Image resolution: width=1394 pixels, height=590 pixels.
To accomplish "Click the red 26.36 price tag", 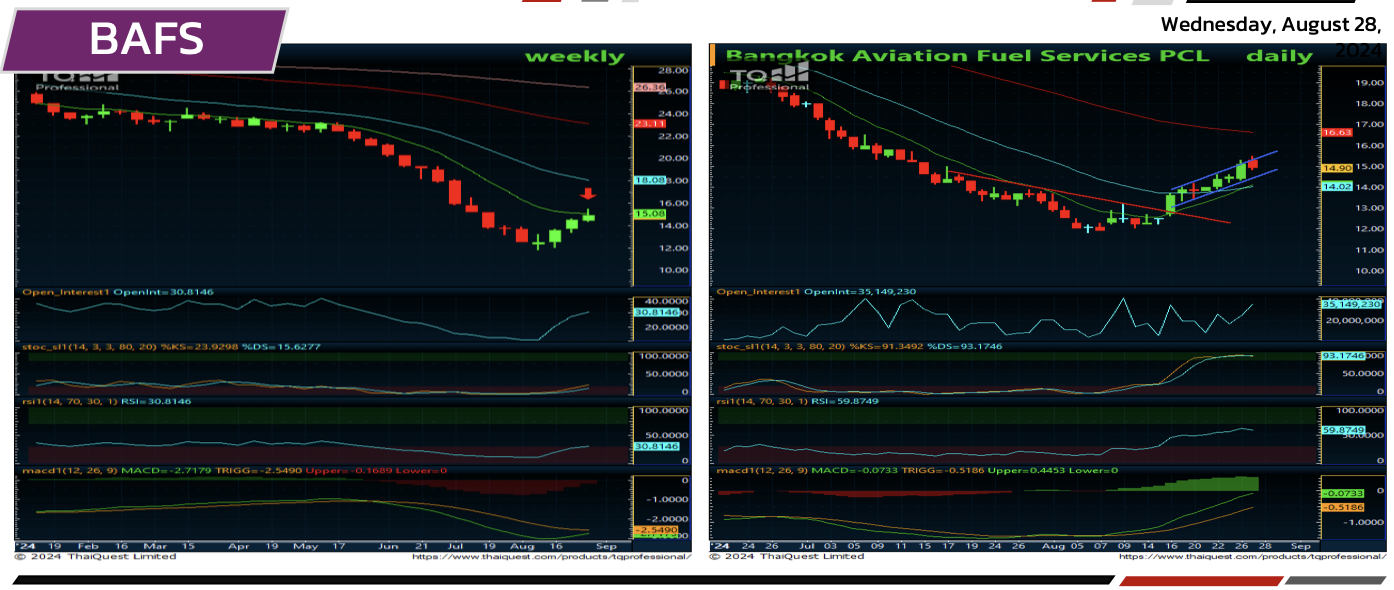I will coord(650,88).
